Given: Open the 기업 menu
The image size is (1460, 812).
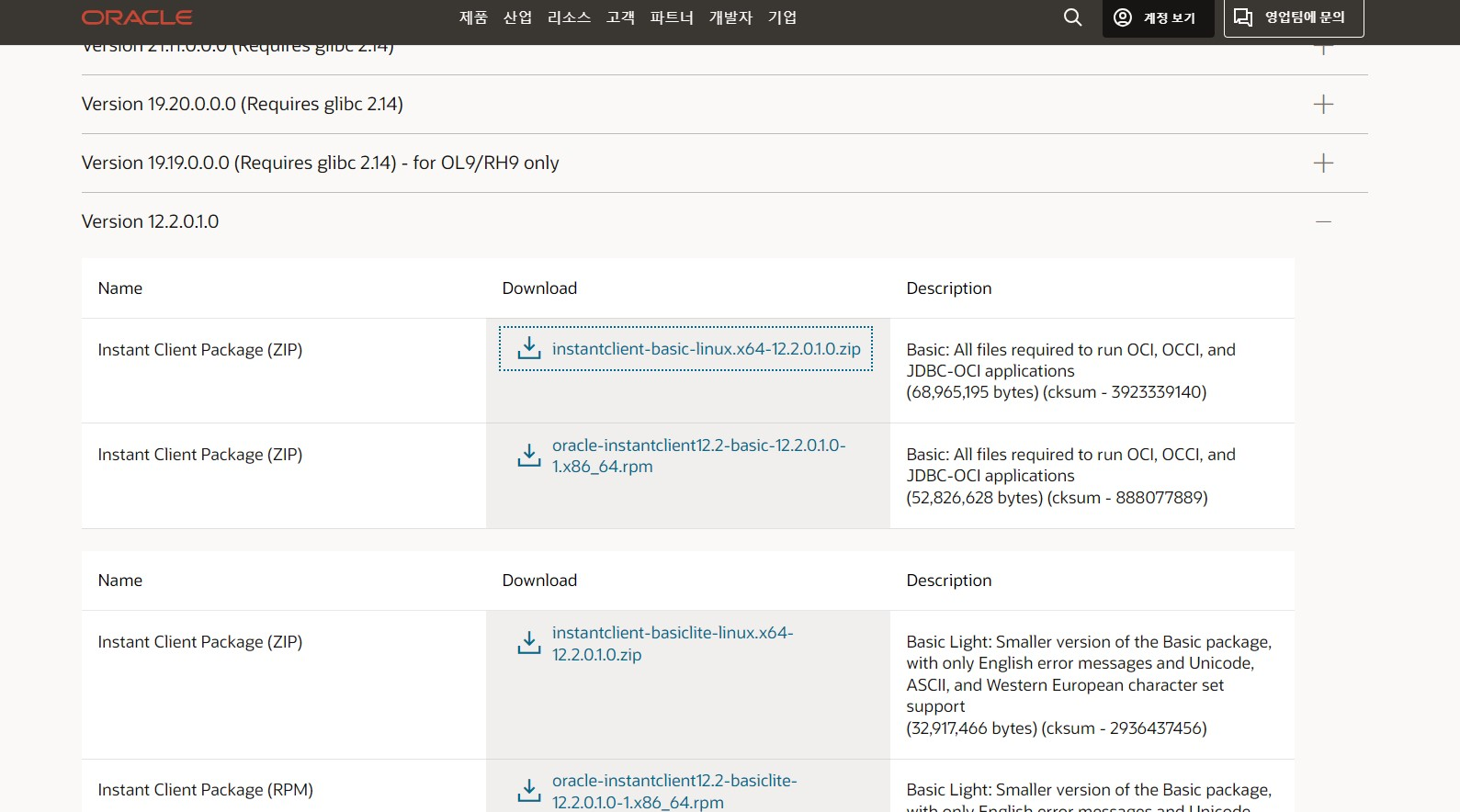Looking at the screenshot, I should click(782, 17).
